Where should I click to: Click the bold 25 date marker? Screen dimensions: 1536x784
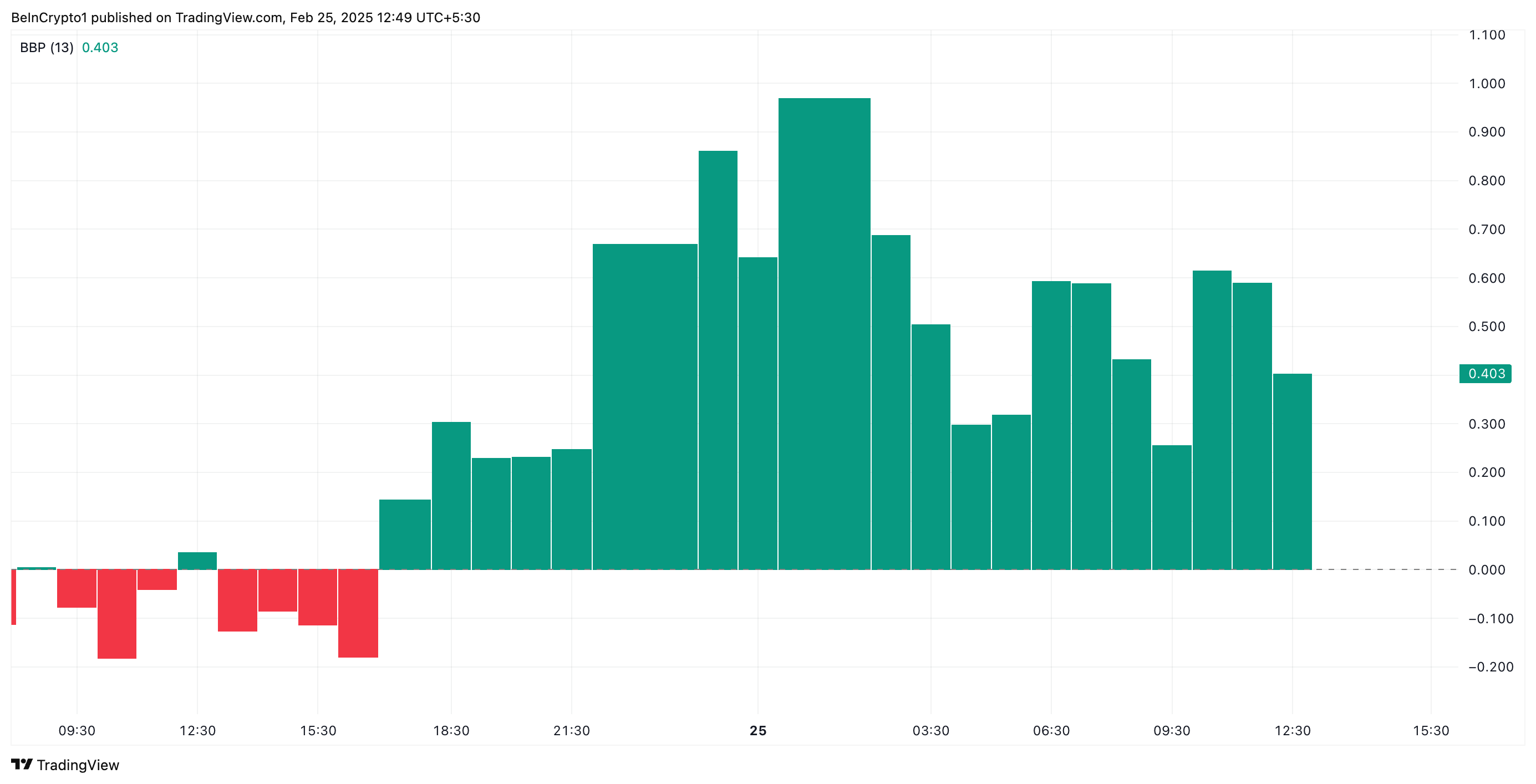pos(758,730)
